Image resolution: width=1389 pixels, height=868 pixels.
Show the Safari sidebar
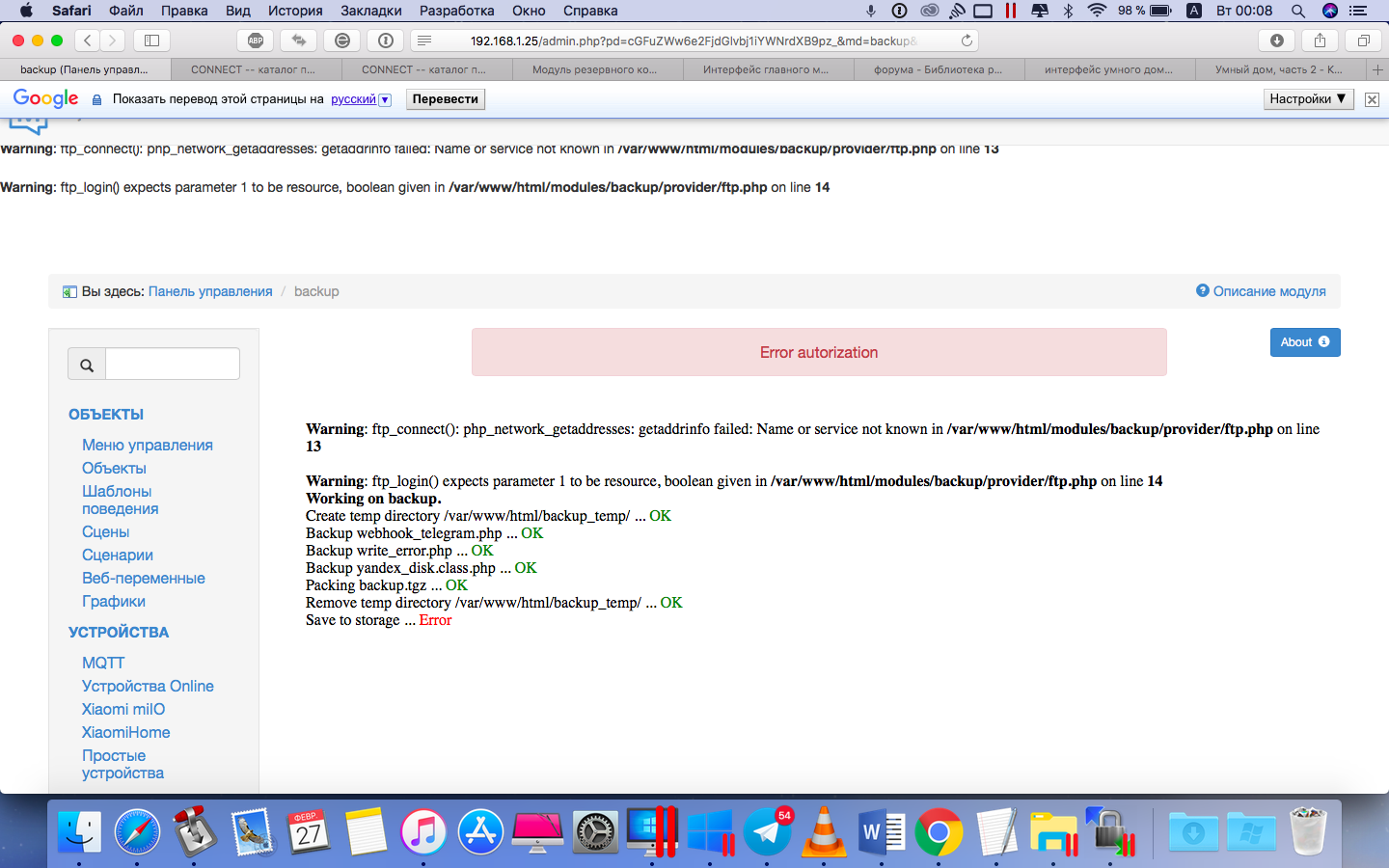(151, 41)
